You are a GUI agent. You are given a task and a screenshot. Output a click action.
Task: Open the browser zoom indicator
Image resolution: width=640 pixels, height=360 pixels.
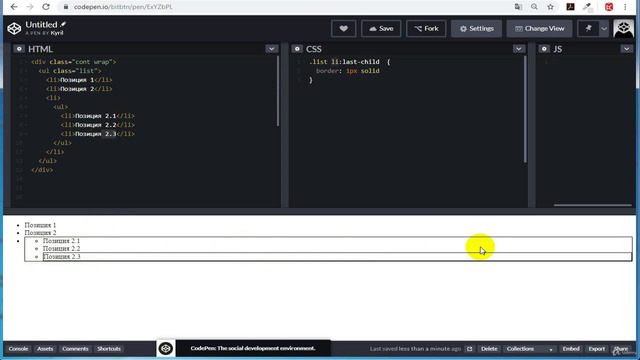coord(534,7)
